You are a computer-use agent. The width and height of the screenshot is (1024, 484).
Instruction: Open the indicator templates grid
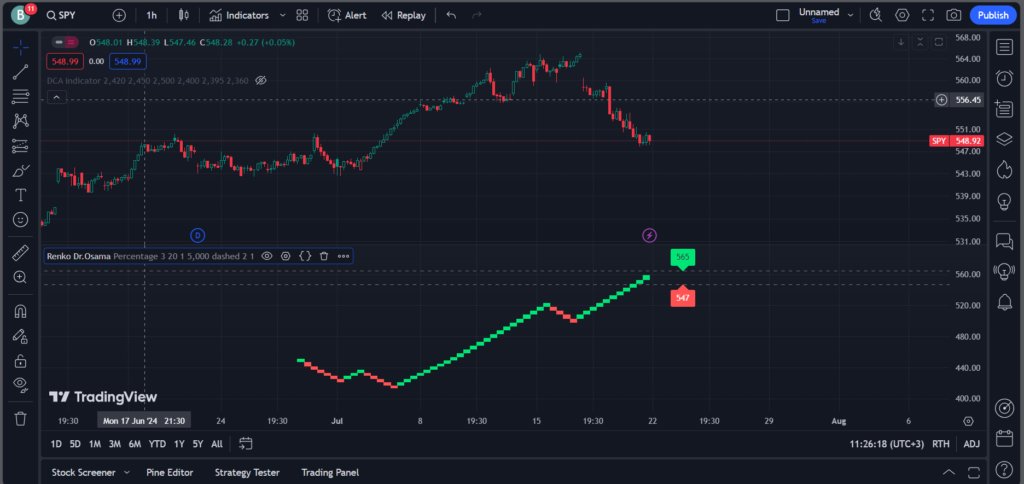click(302, 15)
